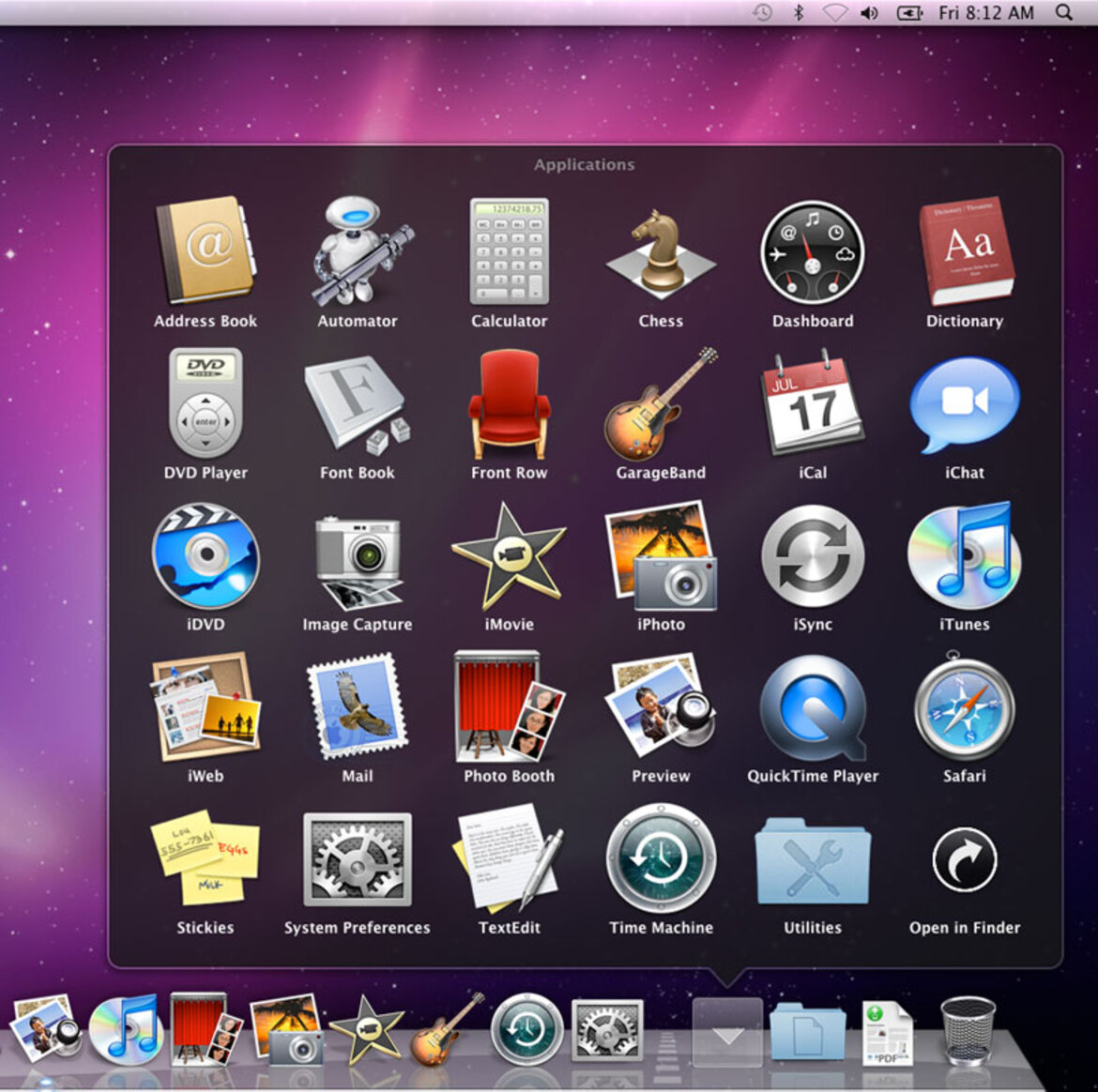Open System Preferences in the Applications stack grid
This screenshot has width=1098, height=1092.
coord(358,859)
